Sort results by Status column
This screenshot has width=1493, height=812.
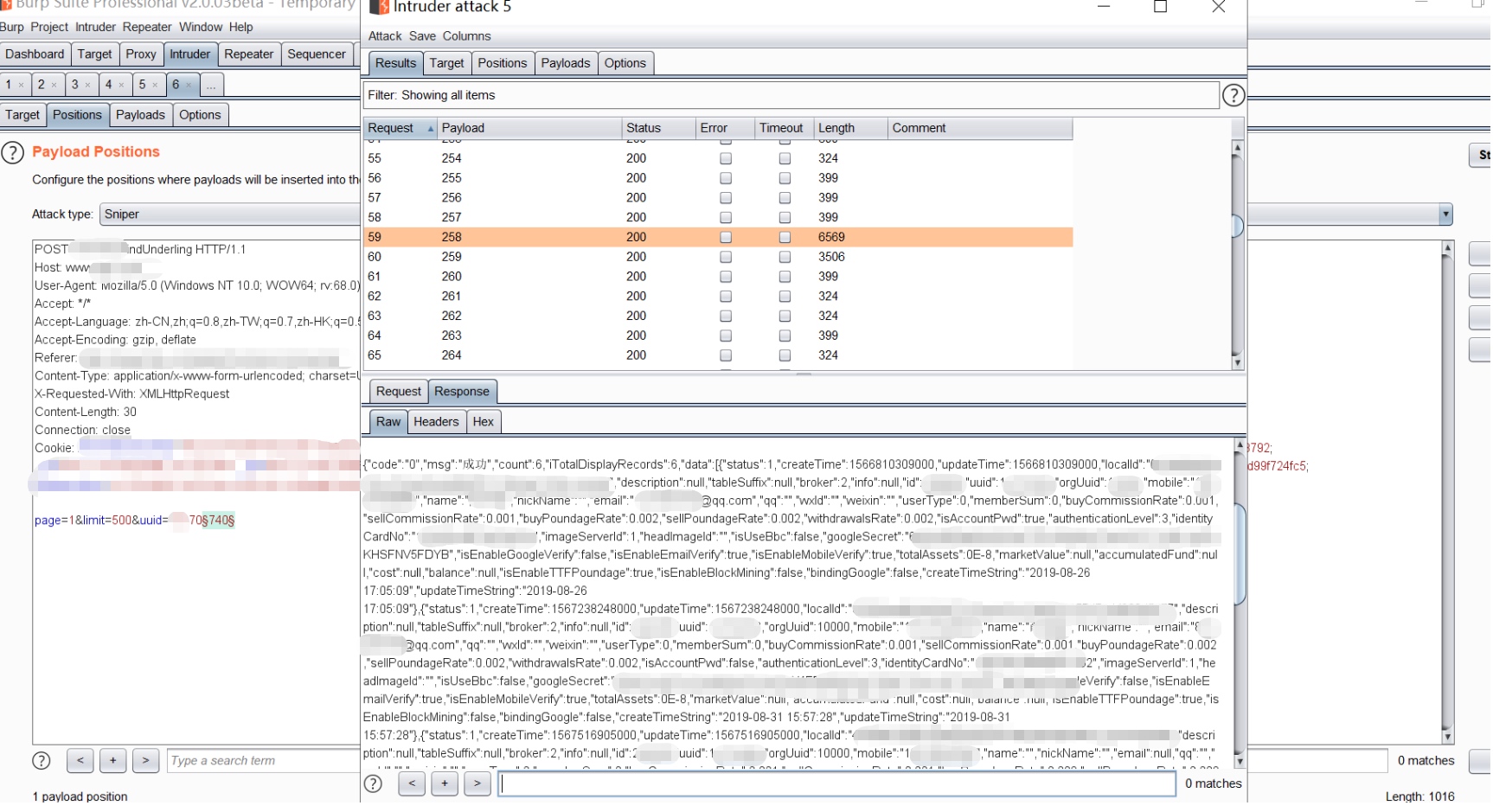[x=658, y=128]
